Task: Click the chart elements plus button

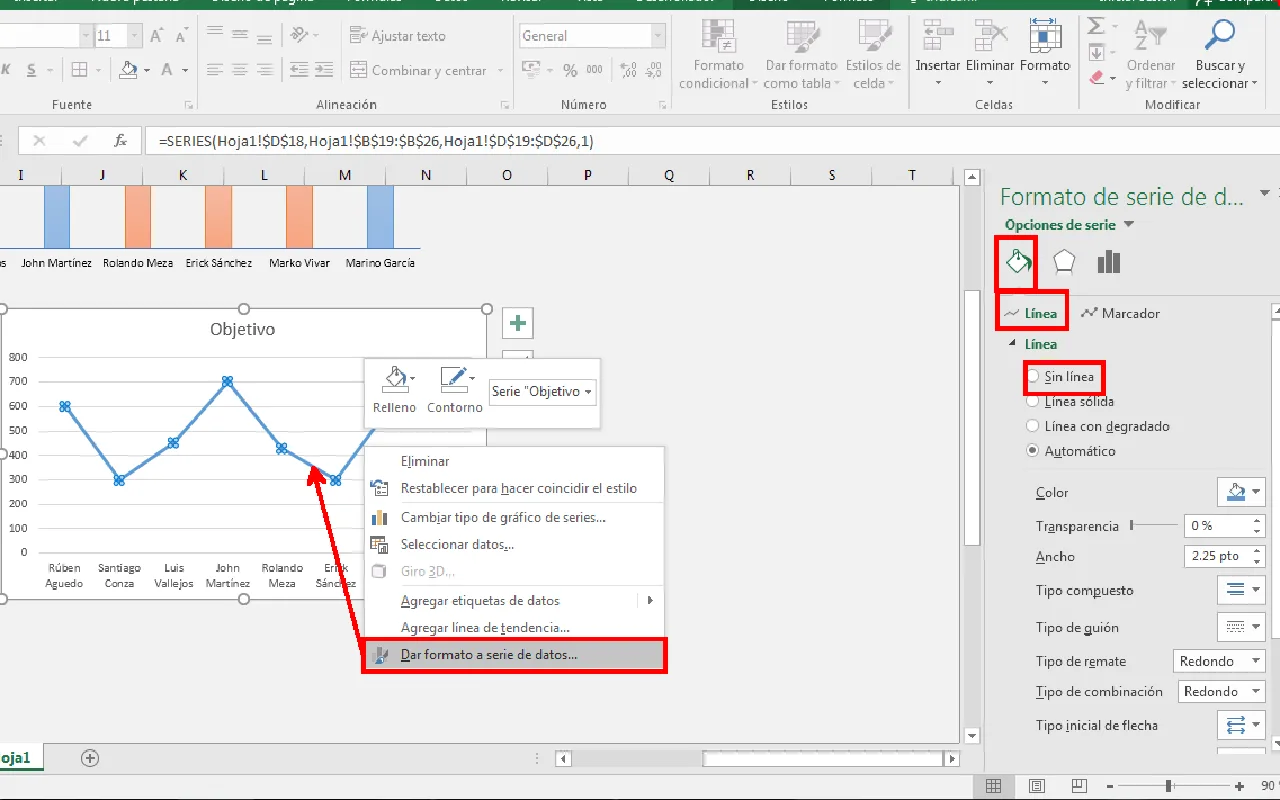Action: coord(518,323)
